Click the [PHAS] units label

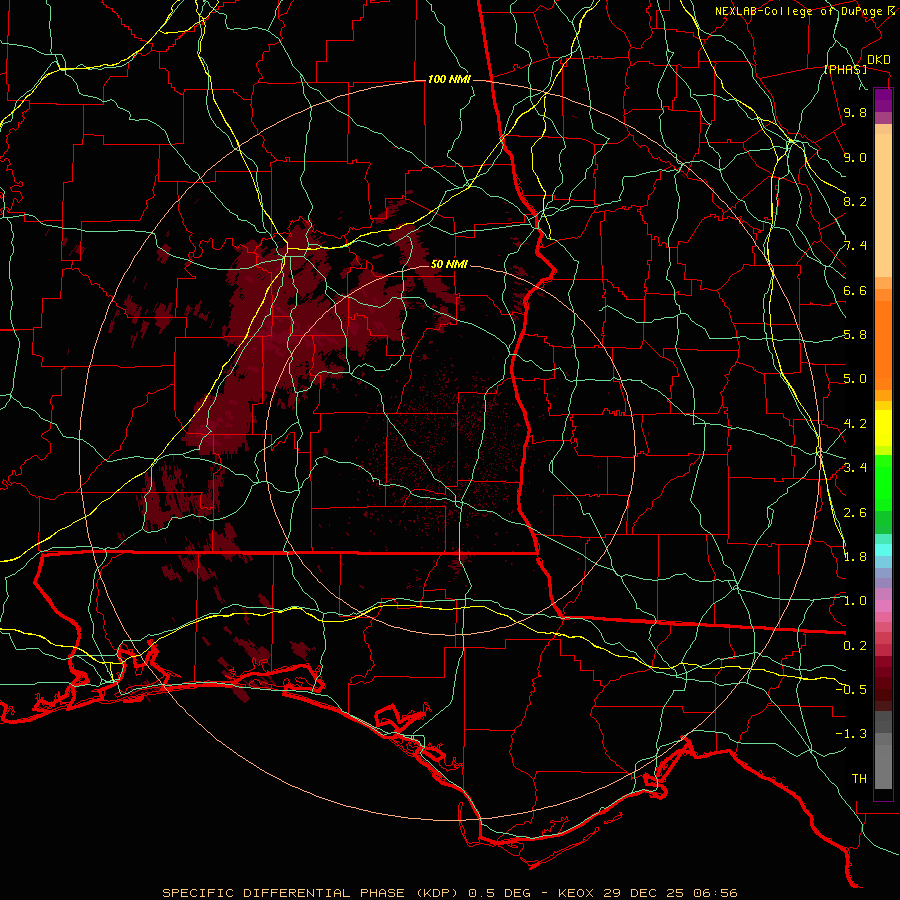(845, 69)
